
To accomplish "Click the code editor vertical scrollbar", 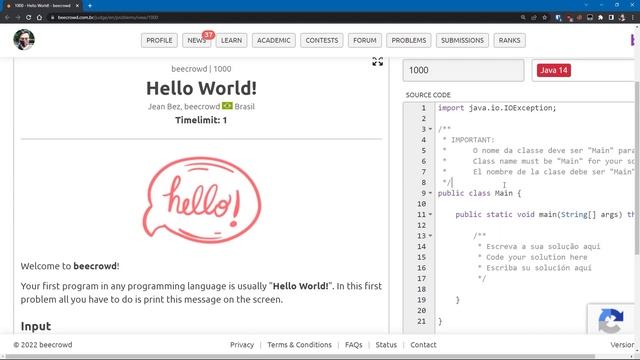I will pyautogui.click(x=637, y=167).
